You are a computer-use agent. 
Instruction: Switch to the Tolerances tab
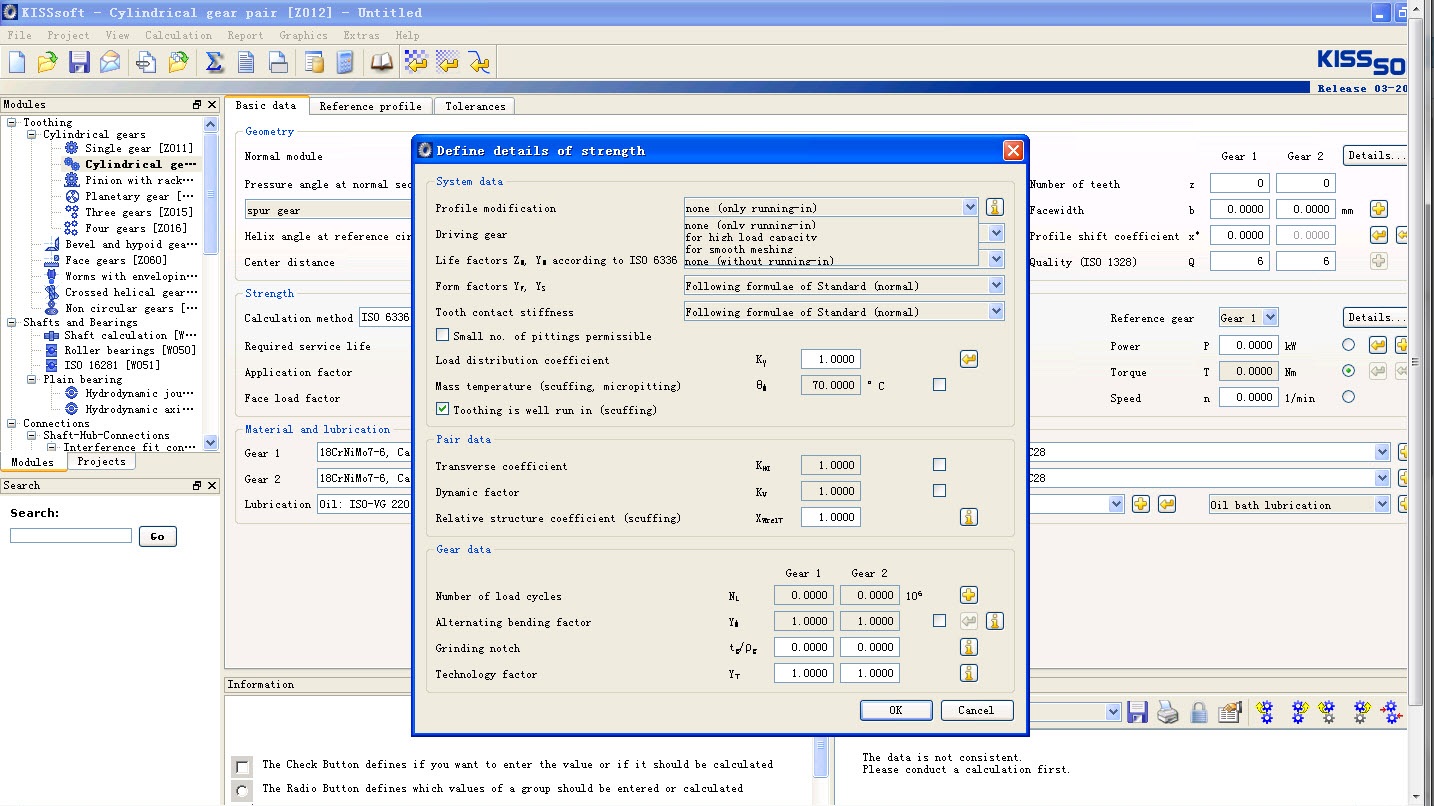coord(475,106)
